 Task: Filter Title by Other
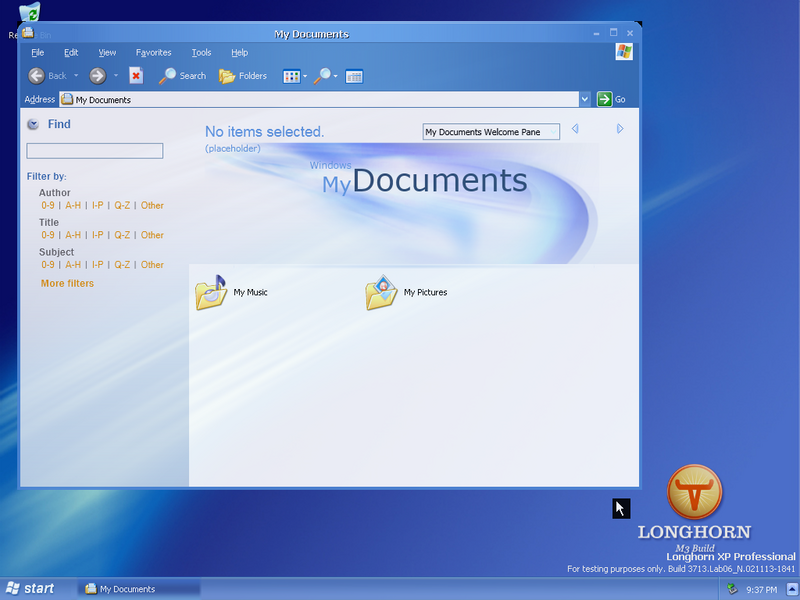pos(152,235)
